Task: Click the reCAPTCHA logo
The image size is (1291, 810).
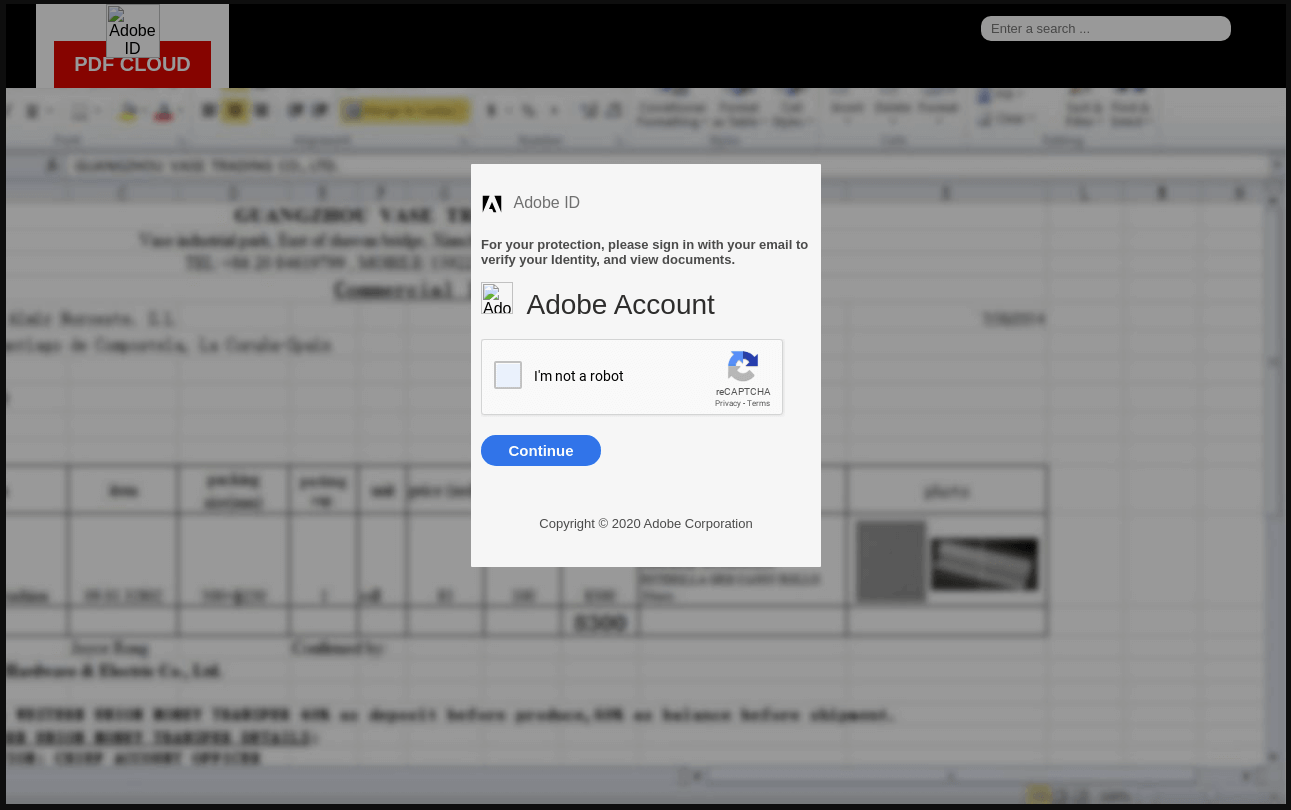Action: click(x=743, y=366)
